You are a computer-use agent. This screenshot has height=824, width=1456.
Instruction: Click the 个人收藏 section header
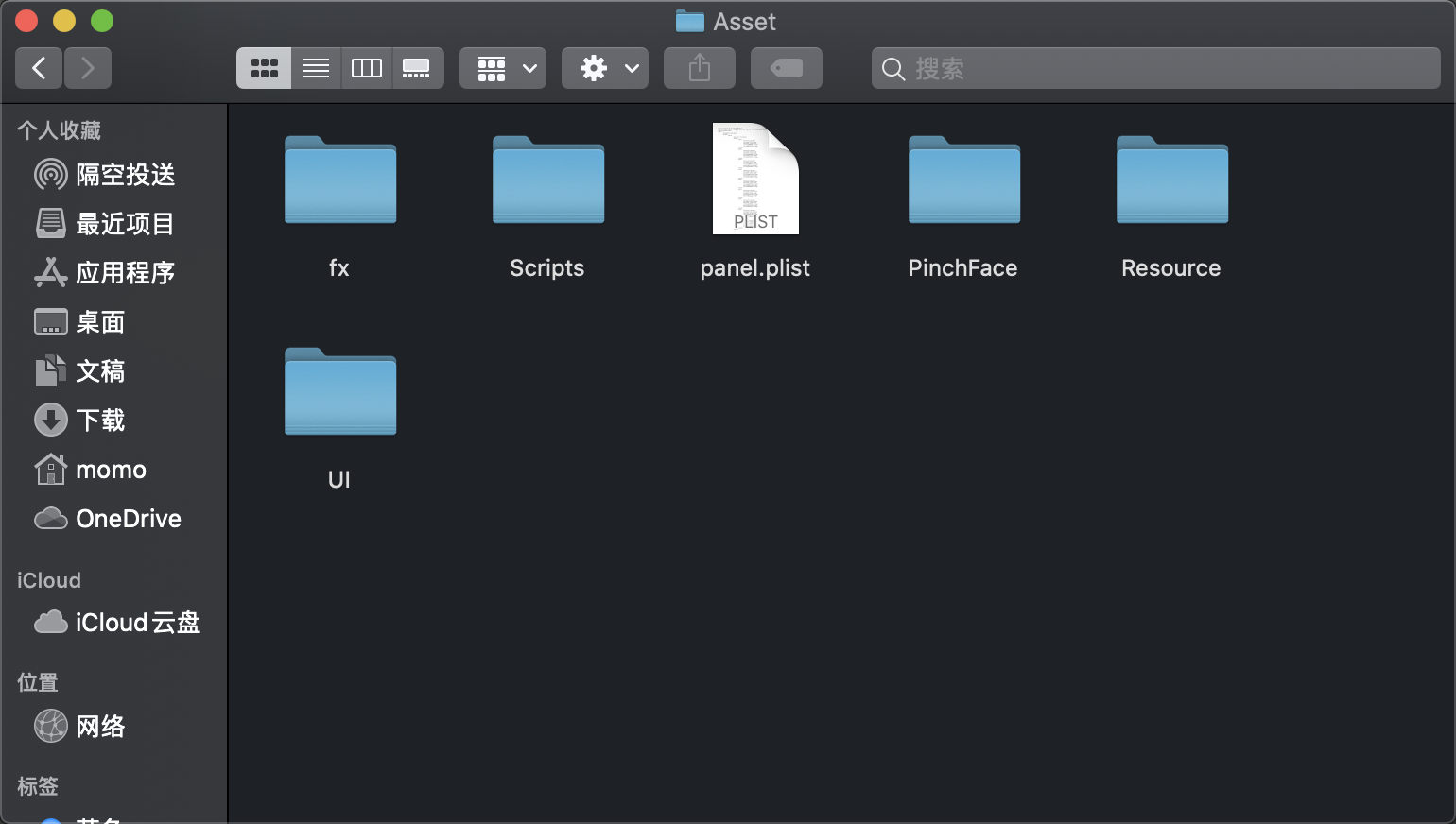coord(59,130)
